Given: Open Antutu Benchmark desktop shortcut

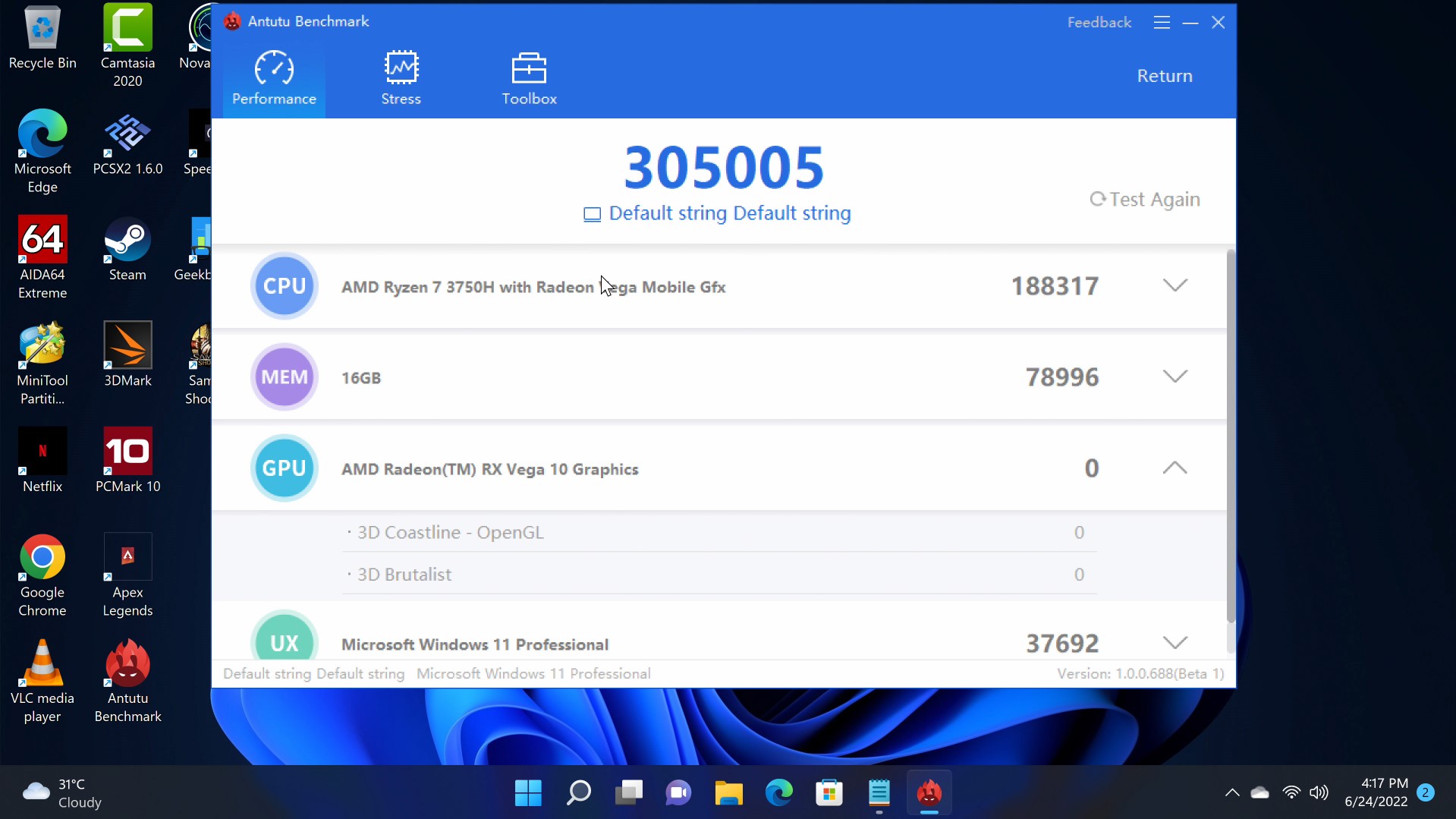Looking at the screenshot, I should (x=127, y=682).
